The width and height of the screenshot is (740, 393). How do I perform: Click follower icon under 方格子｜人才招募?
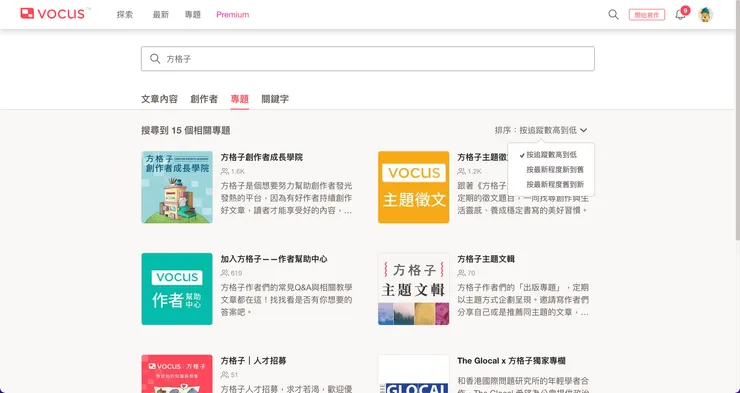(x=225, y=375)
